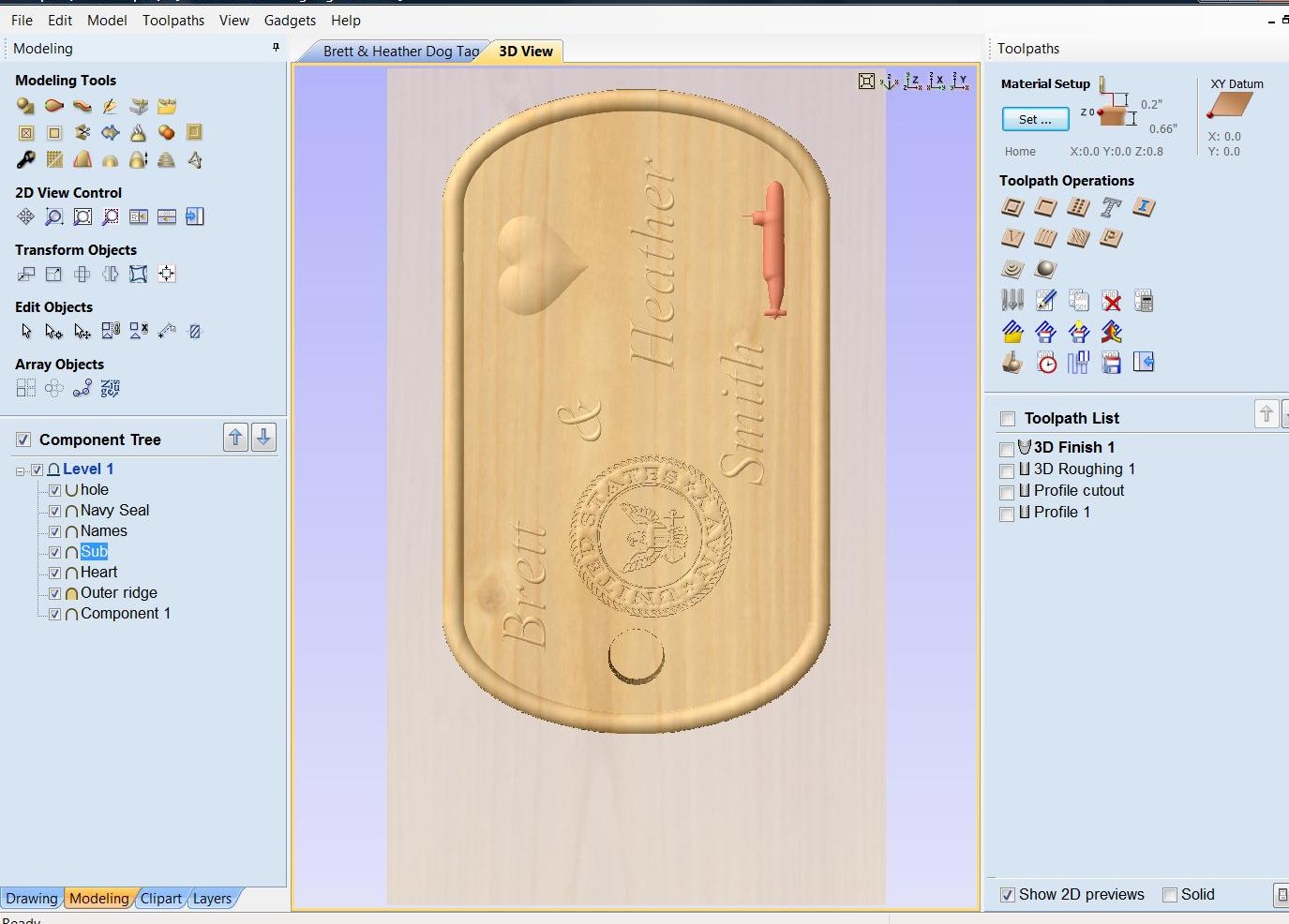Toggle the Outer ridge component checkbox
This screenshot has width=1289, height=924.
54,593
